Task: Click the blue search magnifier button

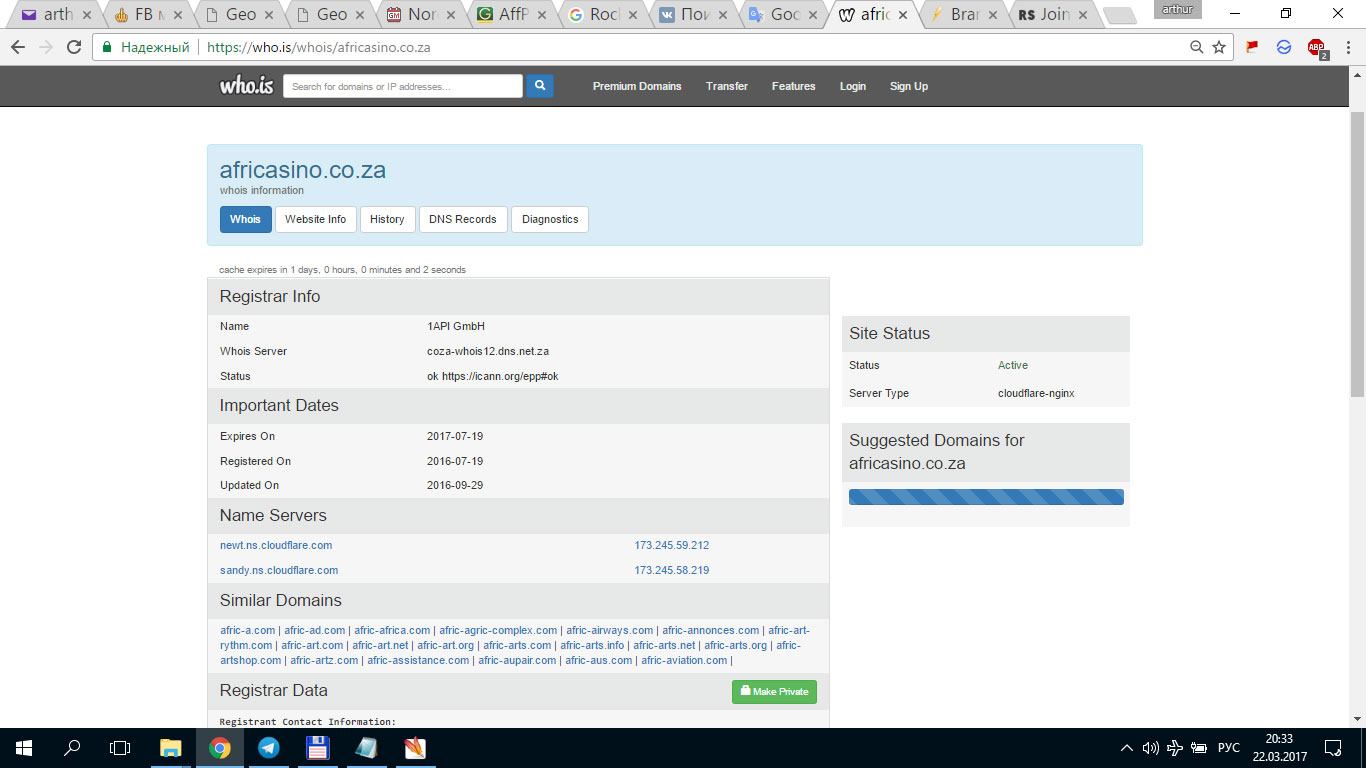Action: tap(540, 86)
